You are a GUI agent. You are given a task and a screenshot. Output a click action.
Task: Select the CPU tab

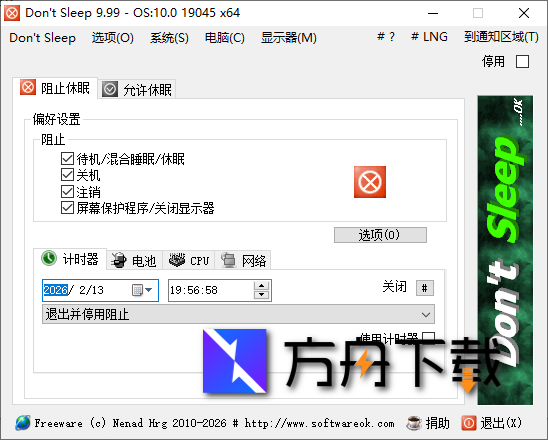click(188, 260)
